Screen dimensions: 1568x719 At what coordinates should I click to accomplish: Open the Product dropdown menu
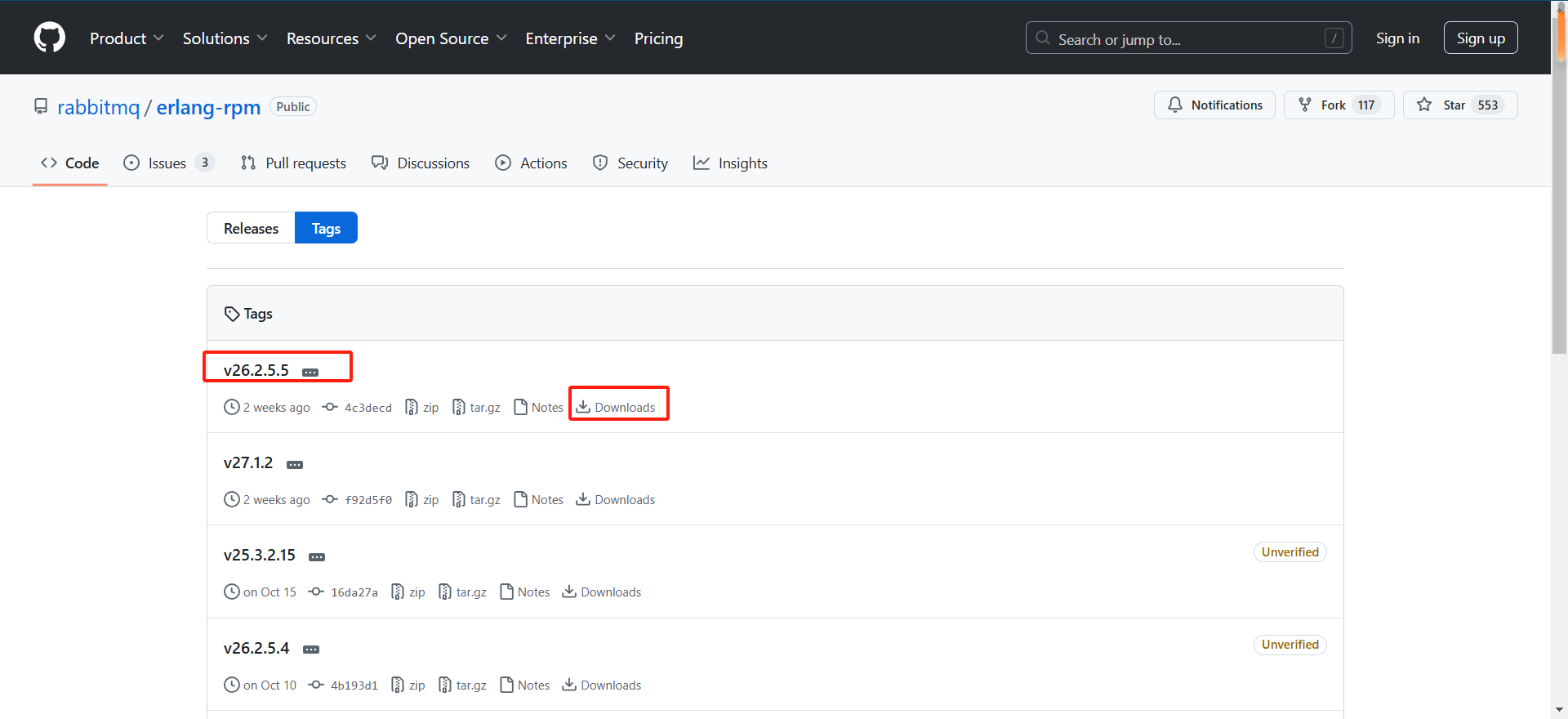tap(127, 38)
